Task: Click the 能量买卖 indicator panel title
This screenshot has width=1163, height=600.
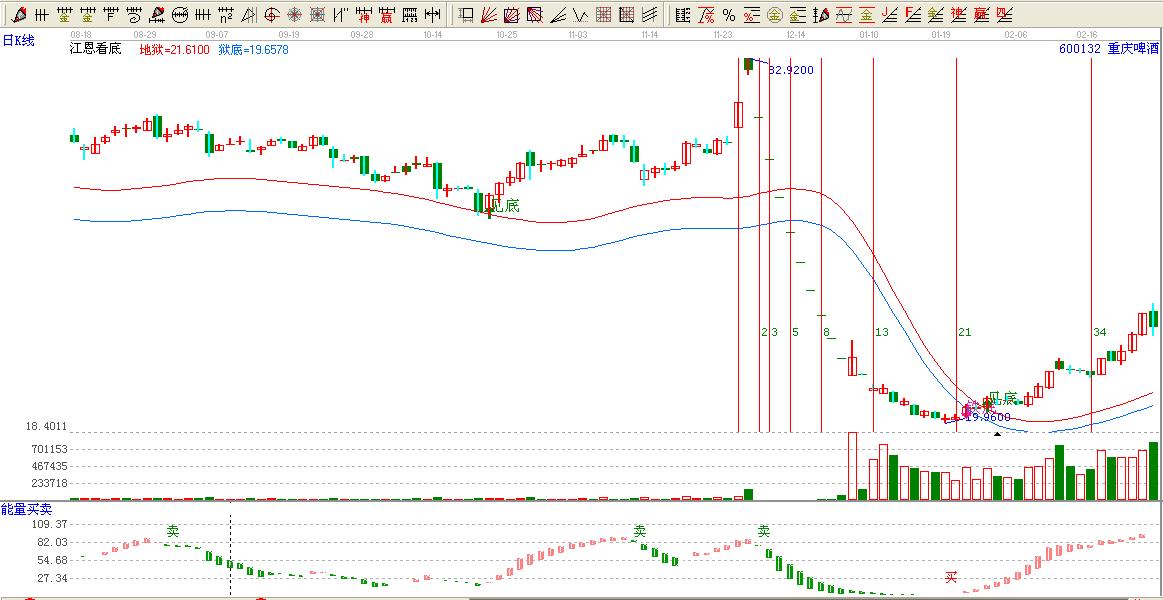Action: click(x=26, y=510)
